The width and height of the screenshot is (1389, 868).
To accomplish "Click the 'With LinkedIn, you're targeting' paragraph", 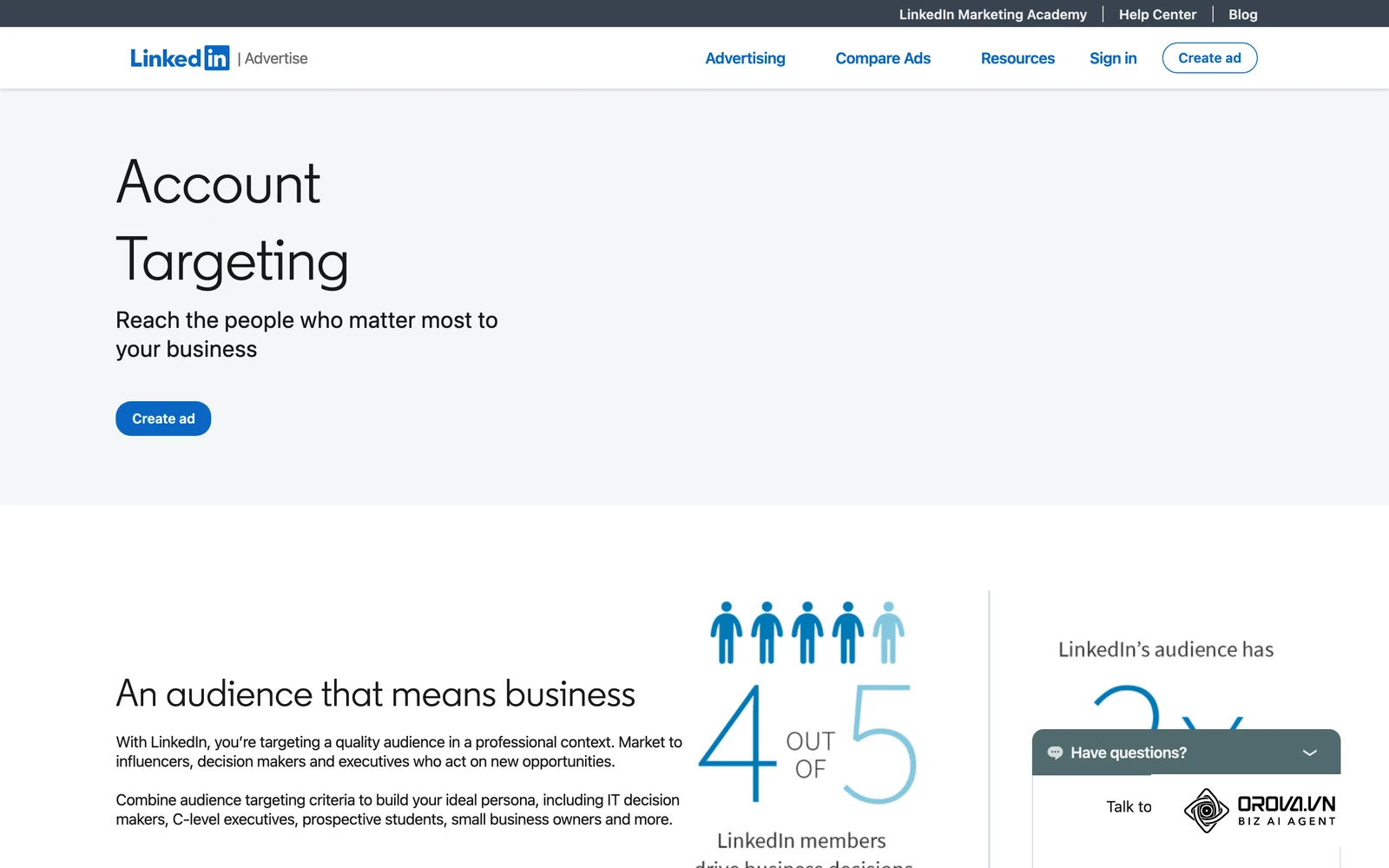I will coord(399,752).
